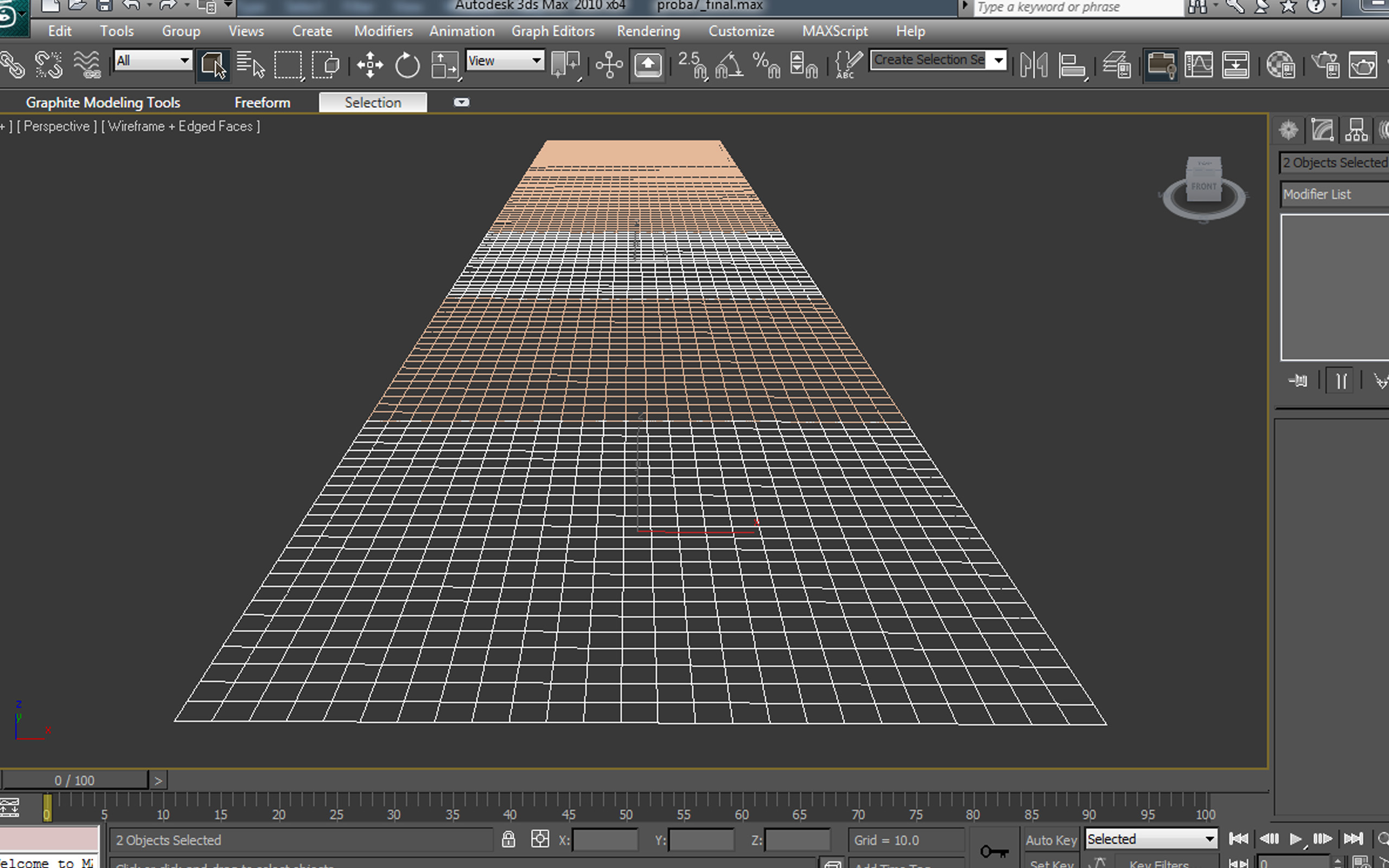
Task: Click the Render Production teapot icon
Action: coord(1363,65)
